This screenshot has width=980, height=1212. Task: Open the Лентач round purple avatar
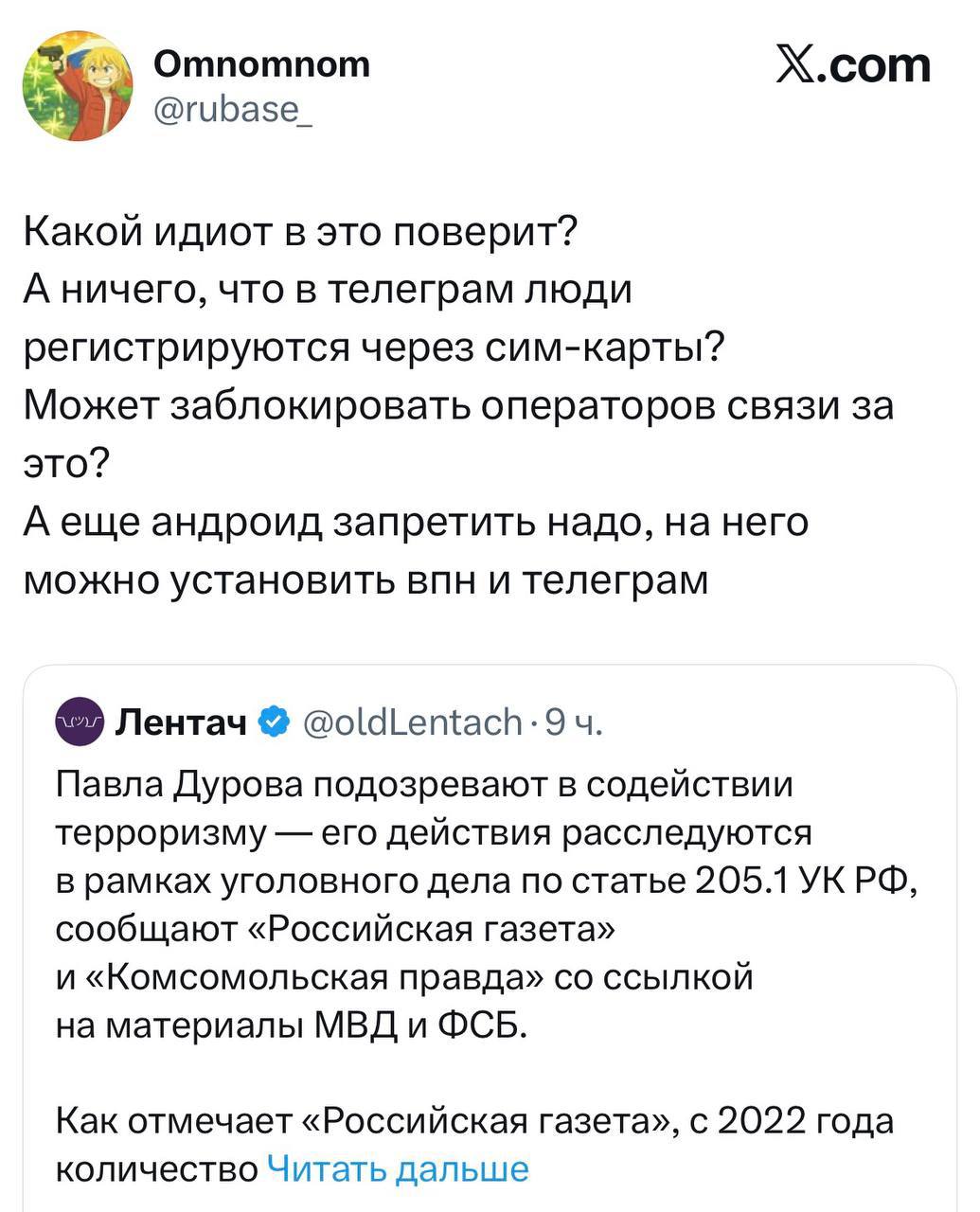click(x=80, y=722)
